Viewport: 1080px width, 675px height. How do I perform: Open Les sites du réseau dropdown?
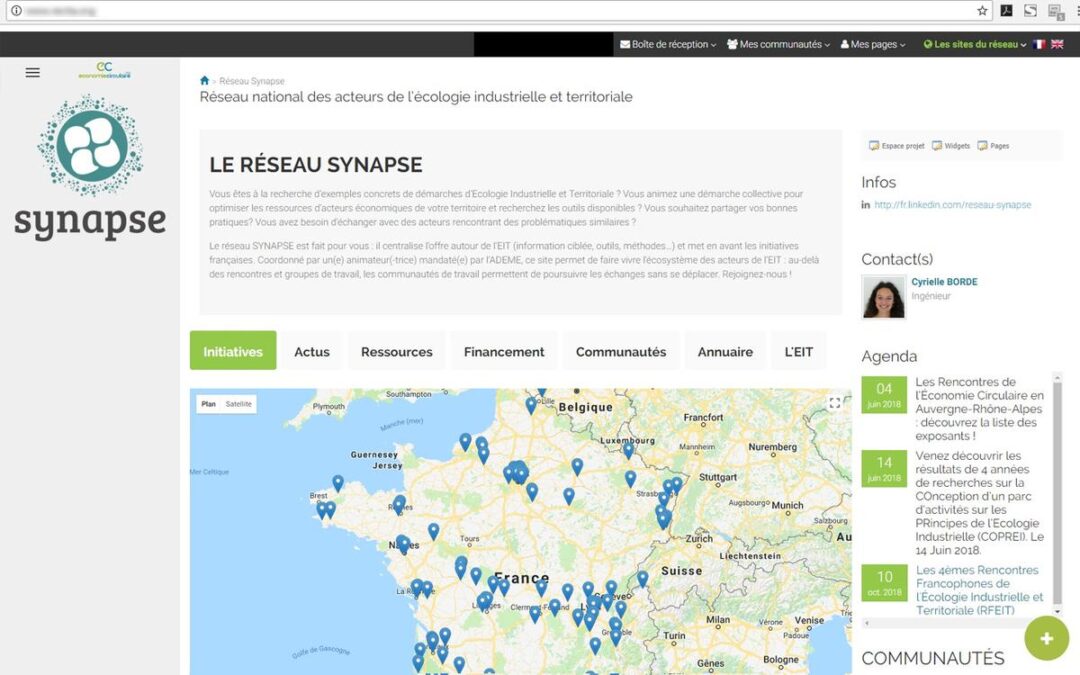[x=975, y=44]
